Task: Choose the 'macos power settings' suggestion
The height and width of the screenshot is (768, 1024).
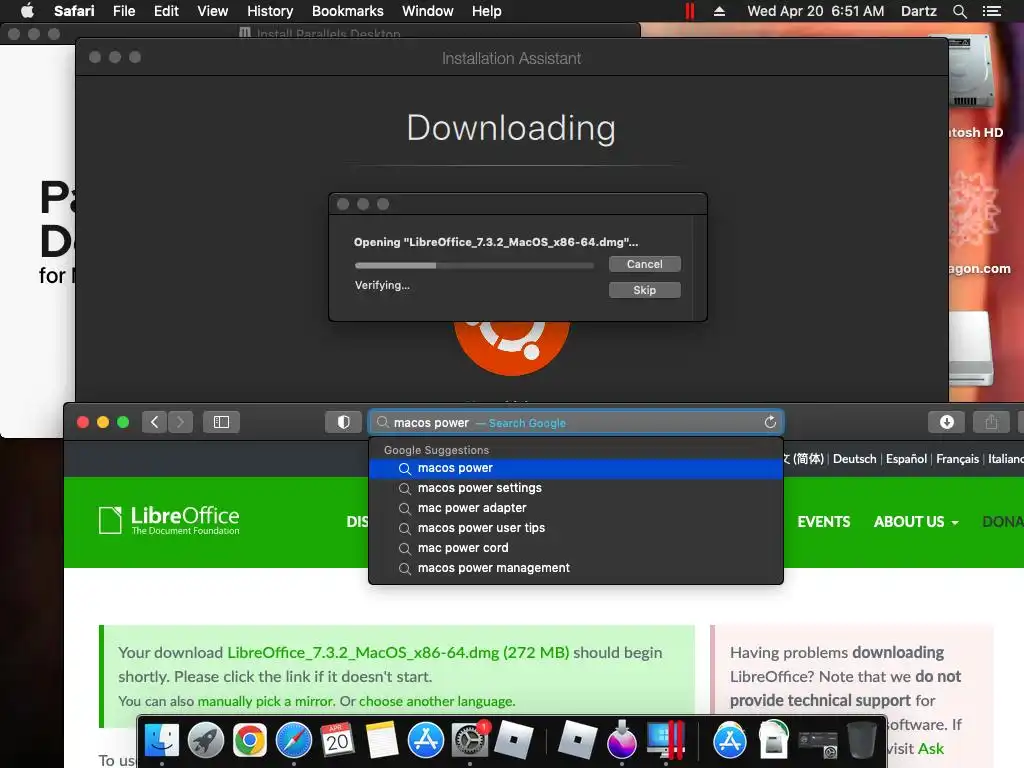Action: pos(575,488)
